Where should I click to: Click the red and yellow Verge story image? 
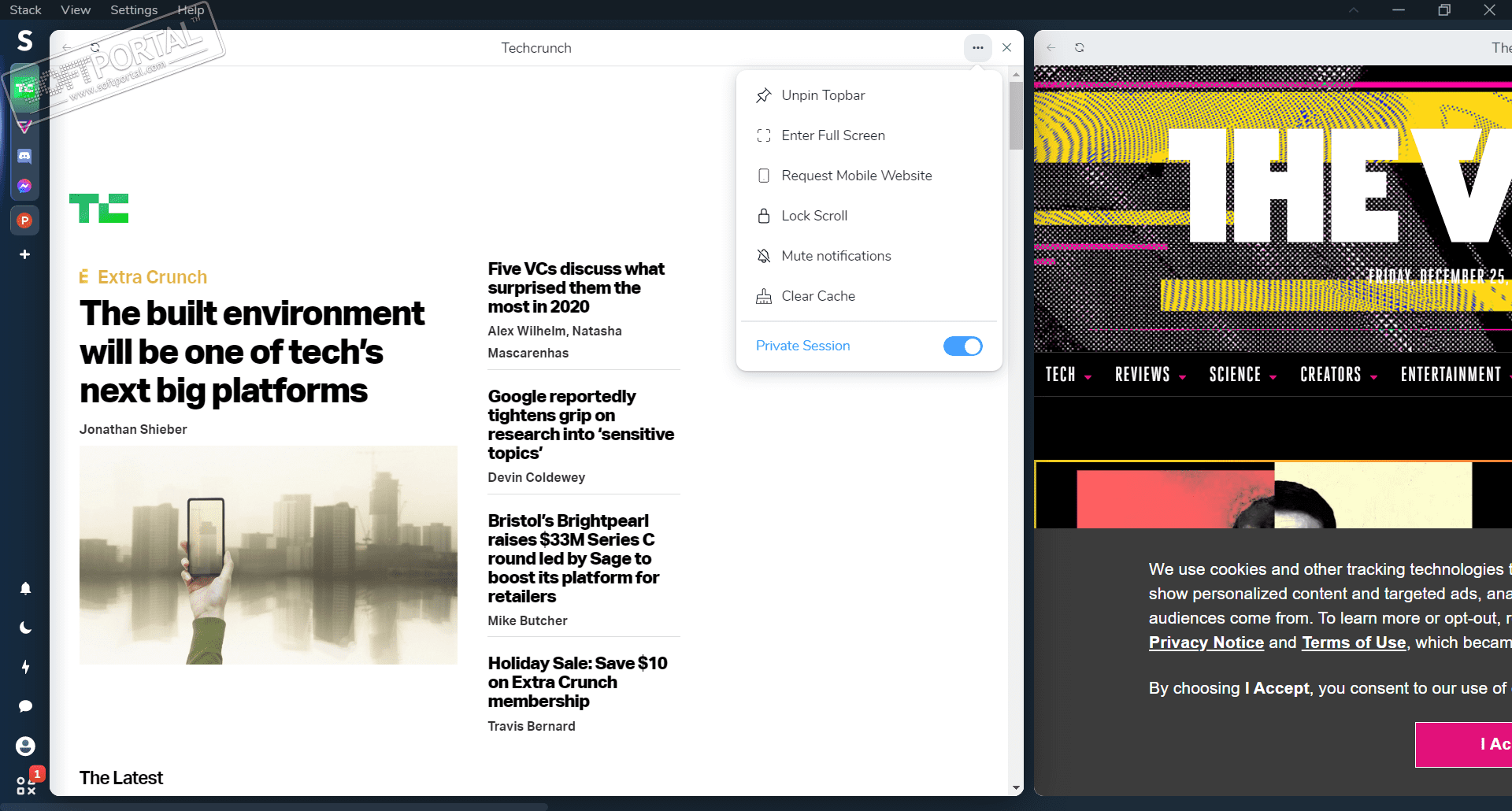point(1274,495)
